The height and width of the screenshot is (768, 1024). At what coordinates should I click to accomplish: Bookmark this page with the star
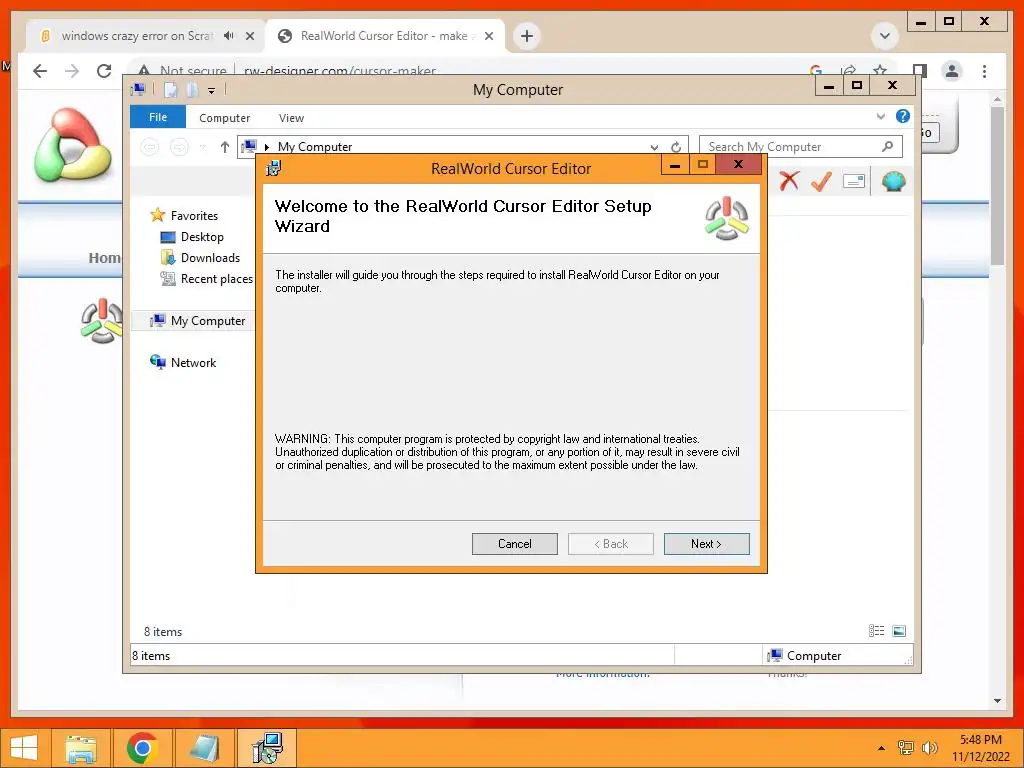click(880, 70)
